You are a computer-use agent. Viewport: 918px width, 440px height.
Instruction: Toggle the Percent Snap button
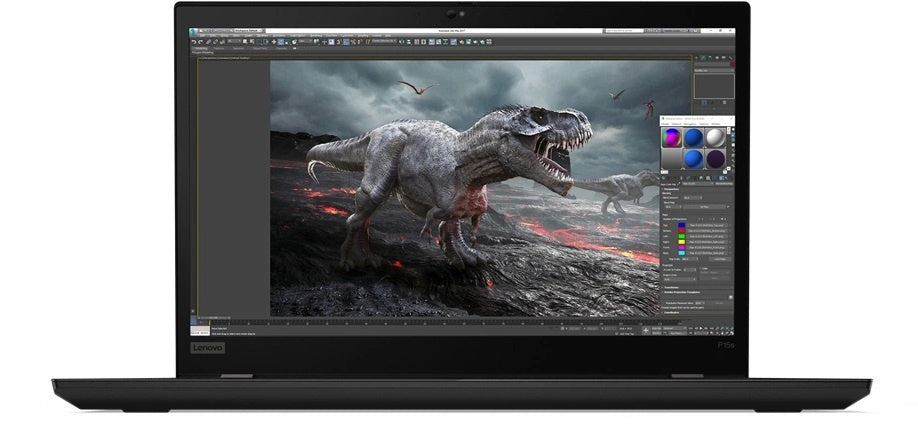pos(353,42)
